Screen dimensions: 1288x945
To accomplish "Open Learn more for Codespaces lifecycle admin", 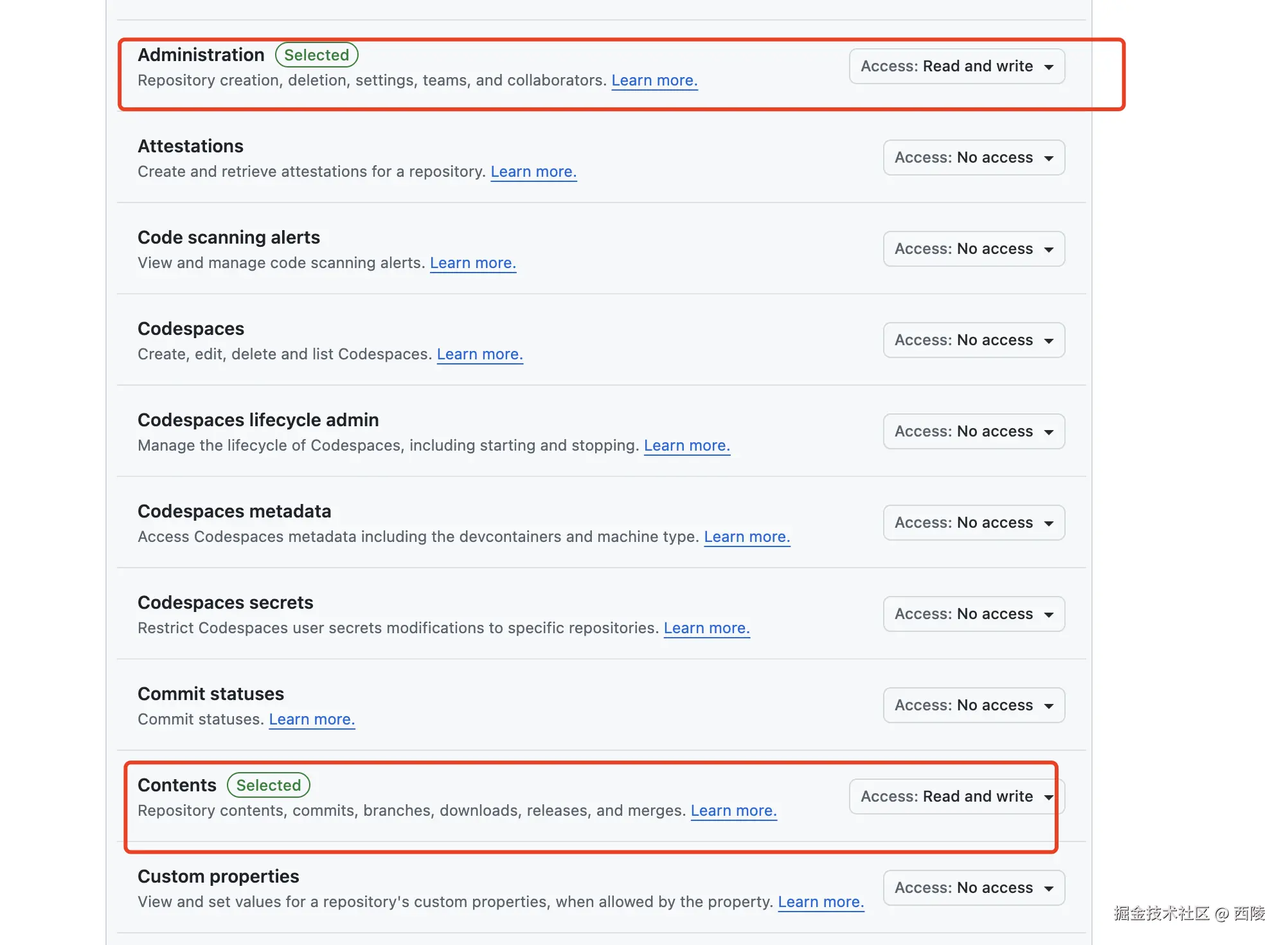I will click(x=686, y=446).
